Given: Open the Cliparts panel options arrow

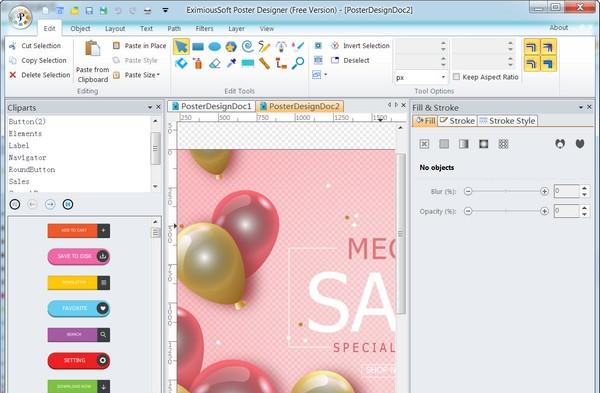Looking at the screenshot, I should click(150, 108).
